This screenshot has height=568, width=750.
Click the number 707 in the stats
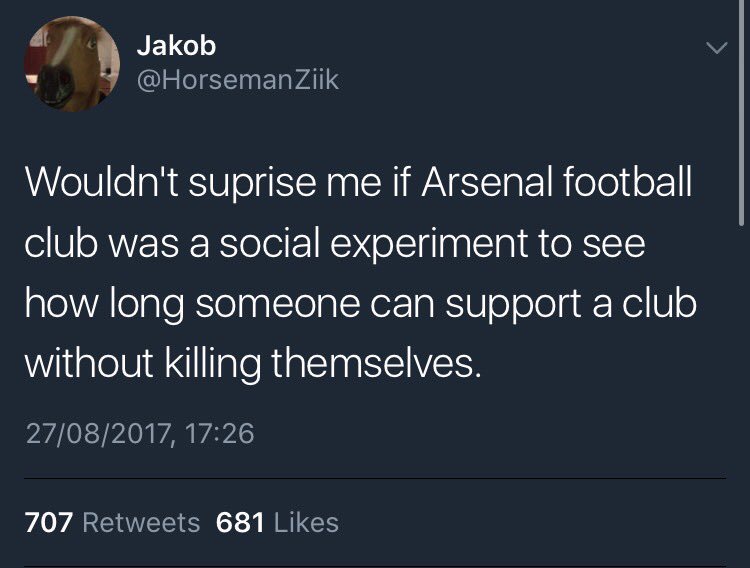click(x=45, y=522)
